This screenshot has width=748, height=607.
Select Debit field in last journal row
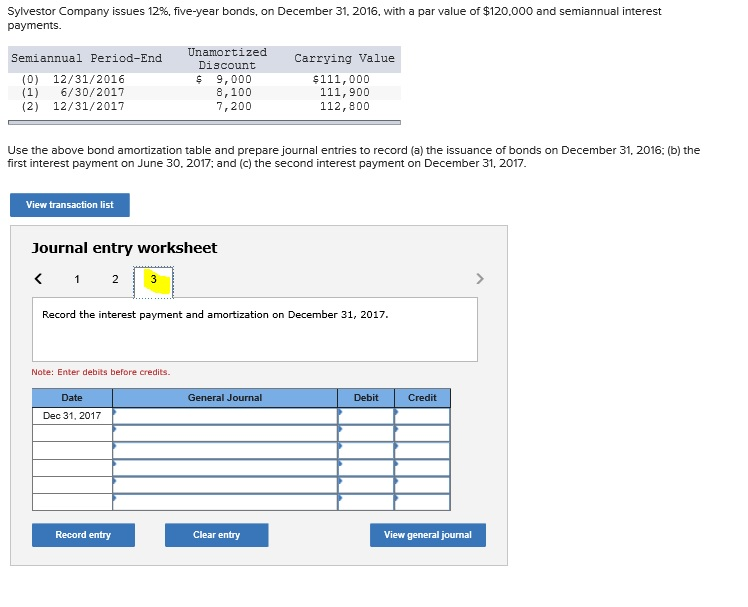click(366, 502)
